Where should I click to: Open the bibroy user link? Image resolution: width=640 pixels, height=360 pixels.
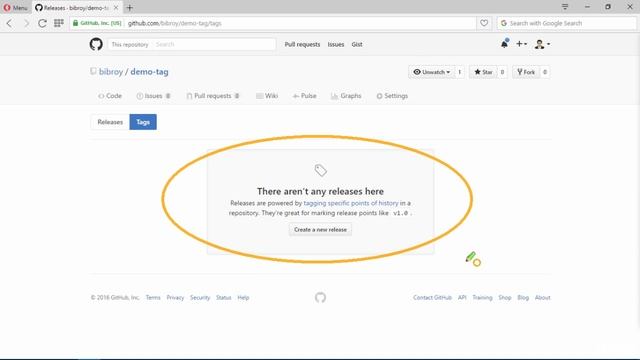[x=111, y=71]
